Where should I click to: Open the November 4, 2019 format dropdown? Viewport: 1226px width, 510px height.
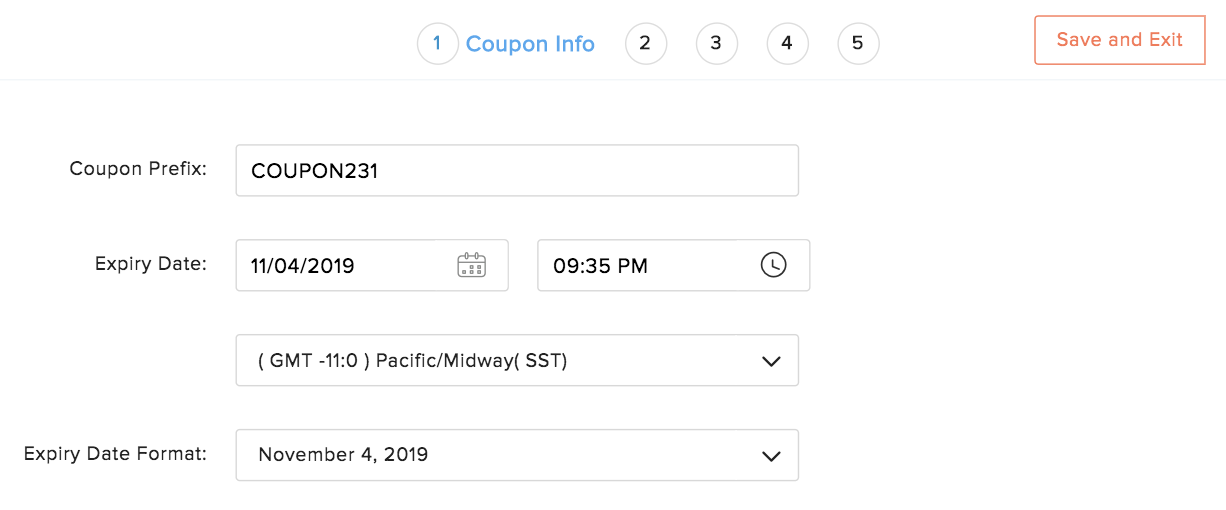(500, 455)
